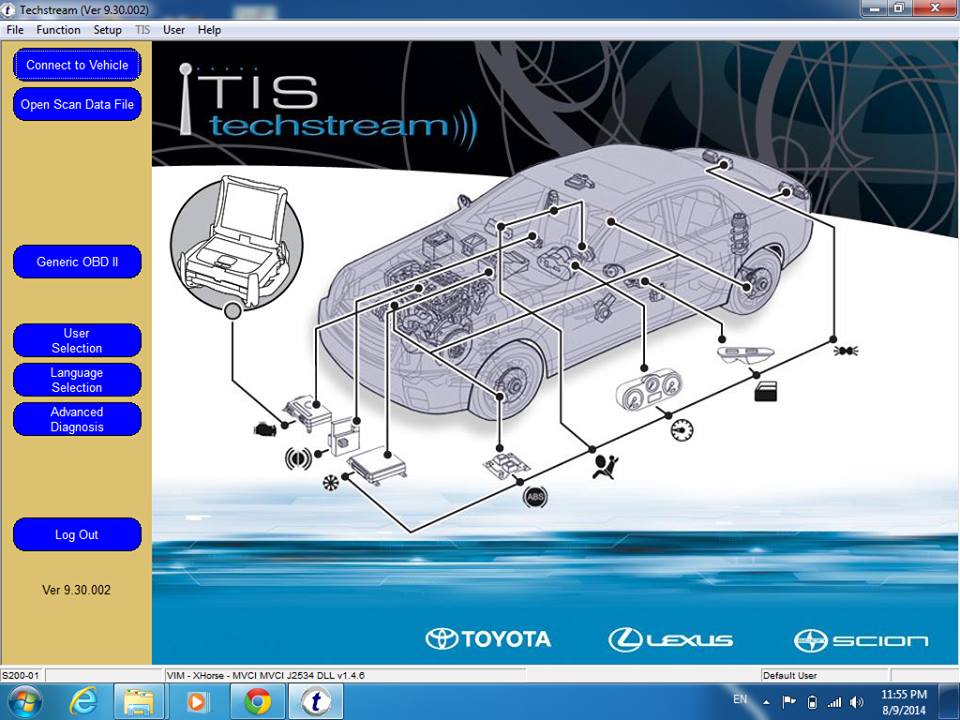The width and height of the screenshot is (960, 720).
Task: Open File Explorer from taskbar
Action: coord(140,702)
